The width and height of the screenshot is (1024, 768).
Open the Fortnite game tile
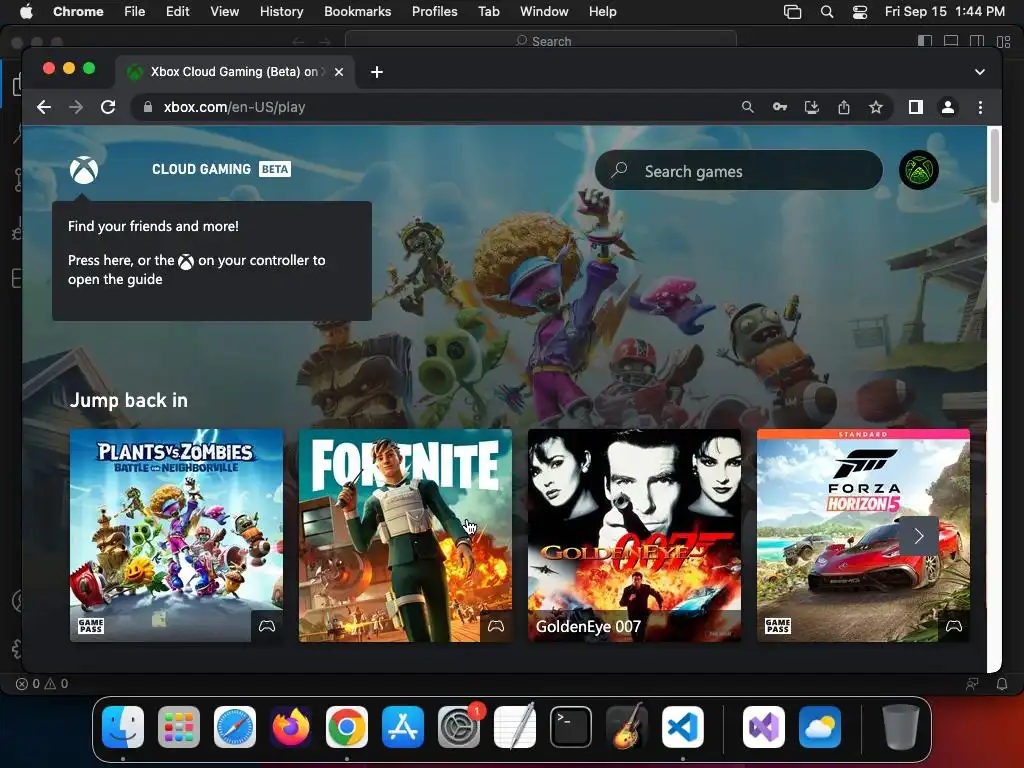coord(406,535)
